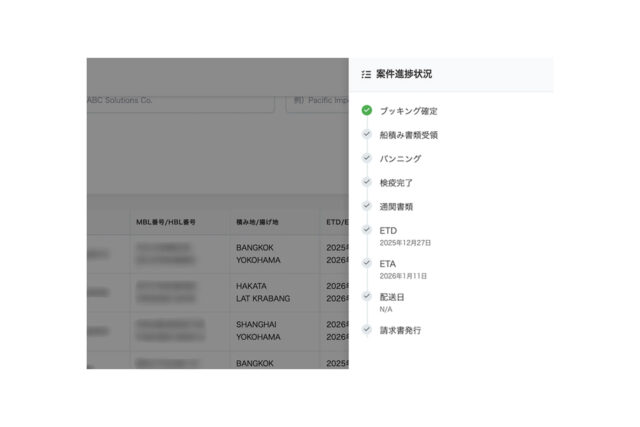Select the 請求書発行 step label
The width and height of the screenshot is (640, 427).
click(x=400, y=330)
